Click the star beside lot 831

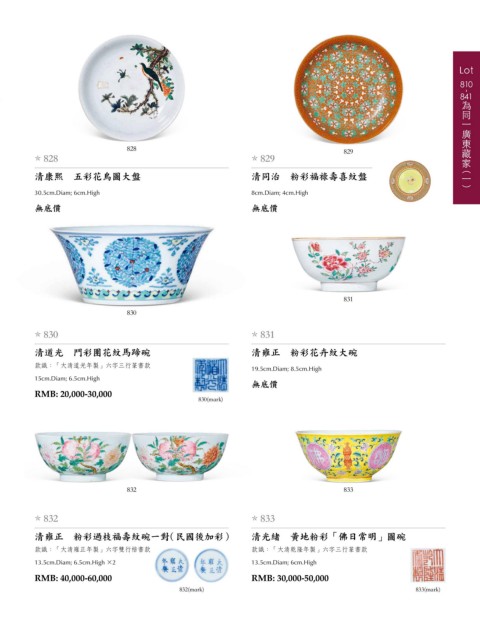pos(255,334)
